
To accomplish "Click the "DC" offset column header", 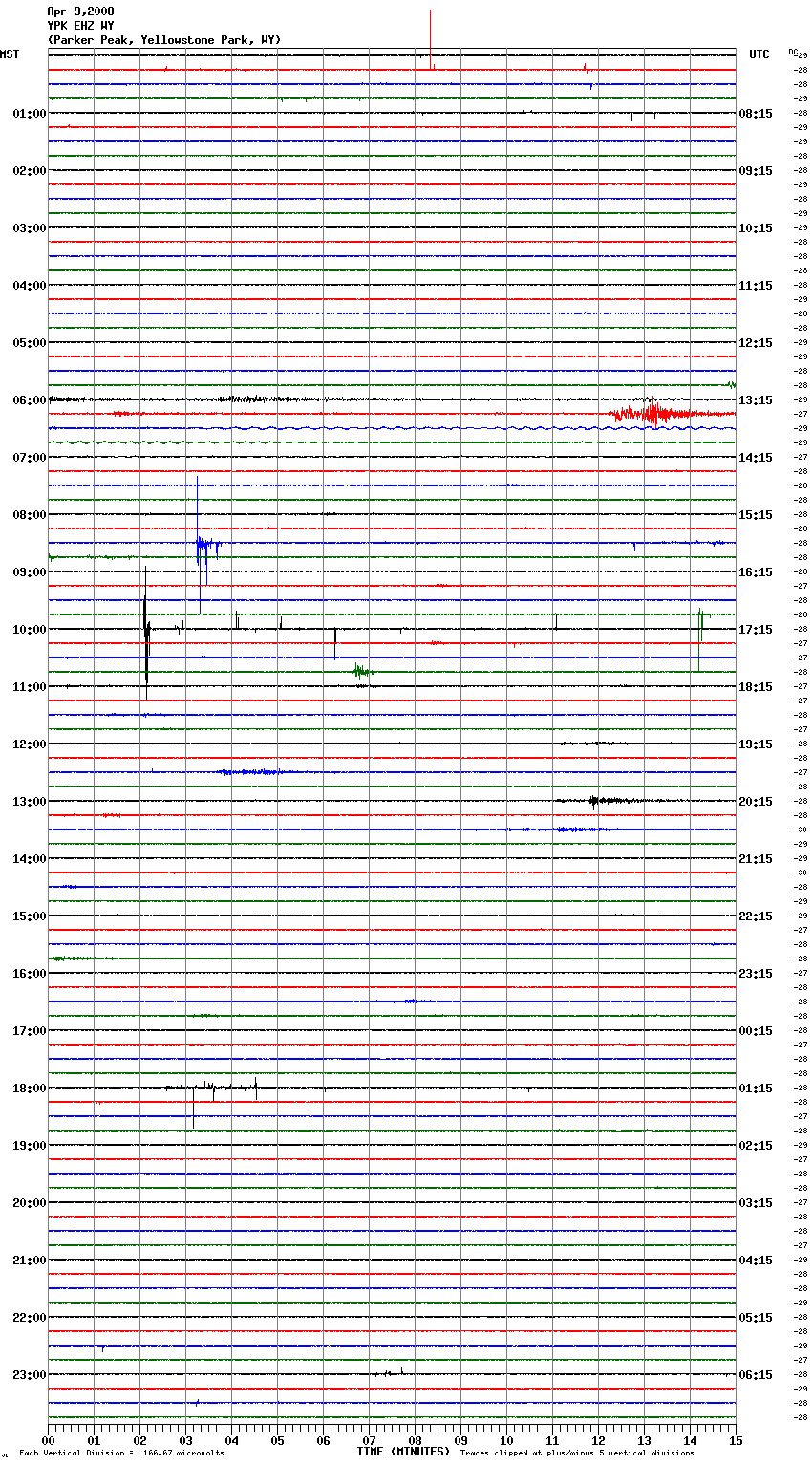I will tap(793, 52).
